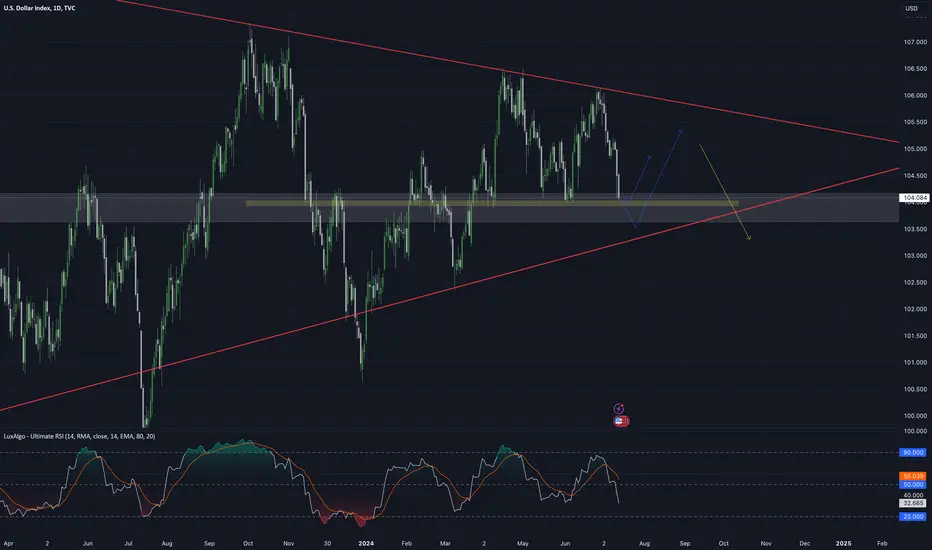Click the Apr label on time axis
Screen dimensions: 932x550
coord(8,543)
